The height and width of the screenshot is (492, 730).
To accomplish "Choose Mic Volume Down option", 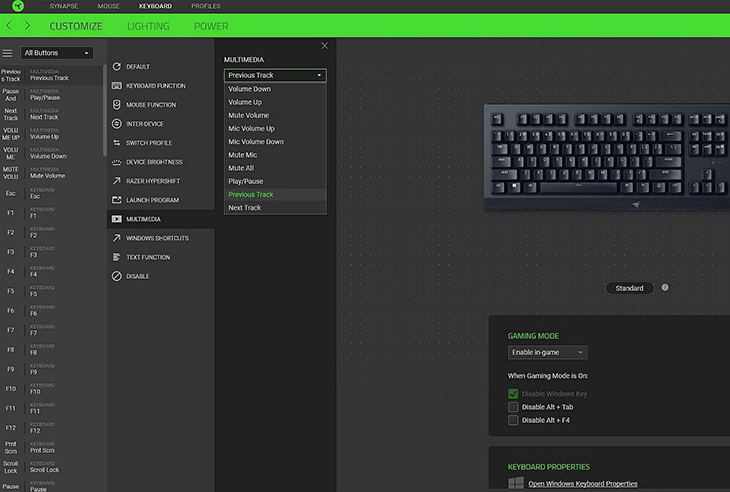I will pos(275,142).
